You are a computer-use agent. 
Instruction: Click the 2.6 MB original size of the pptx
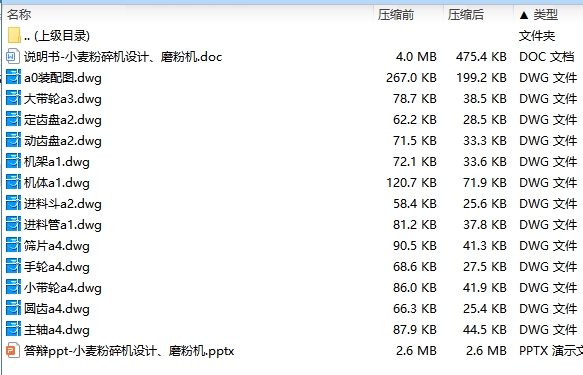(416, 350)
